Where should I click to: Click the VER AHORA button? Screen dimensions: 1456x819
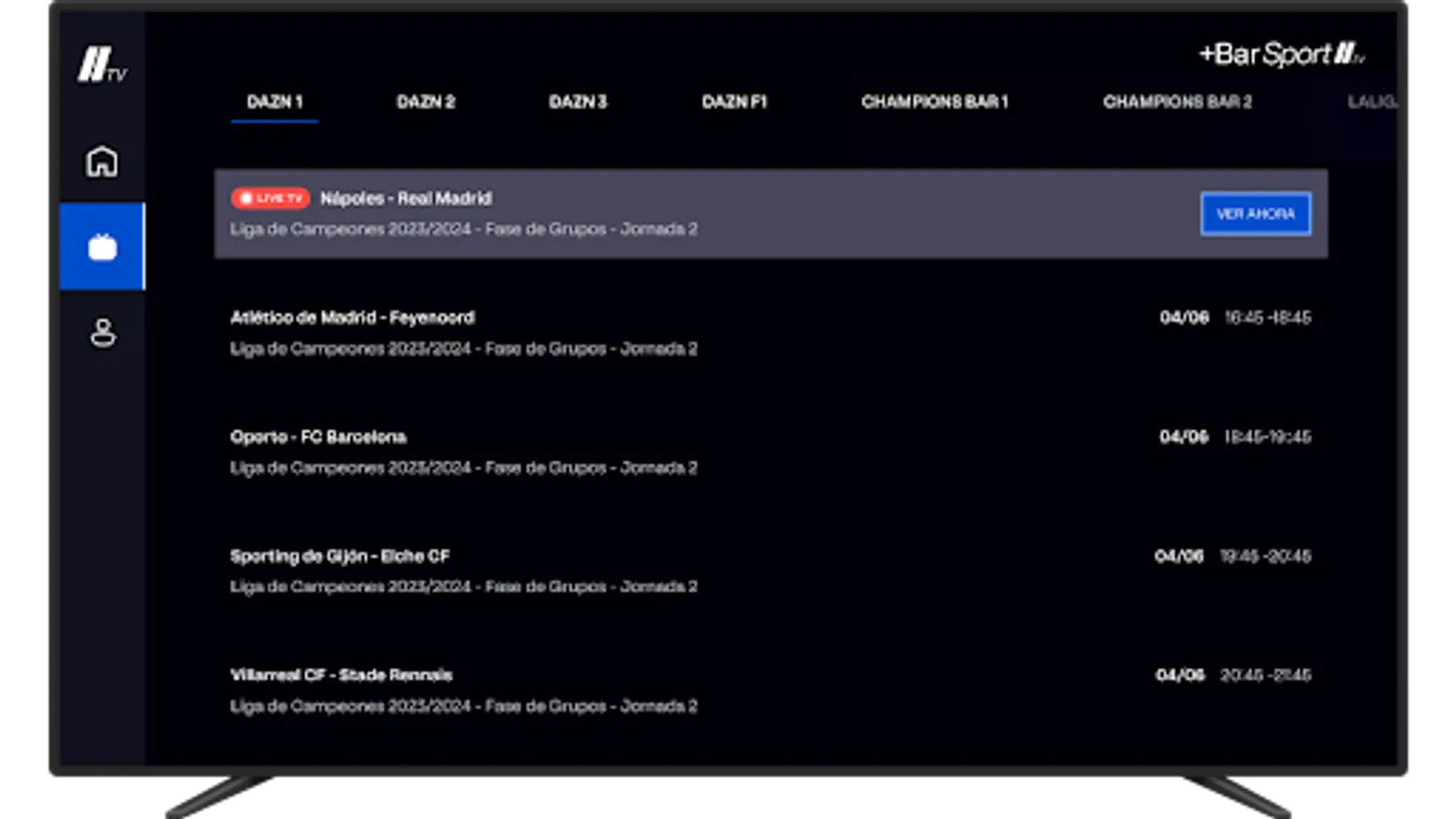[x=1256, y=214]
